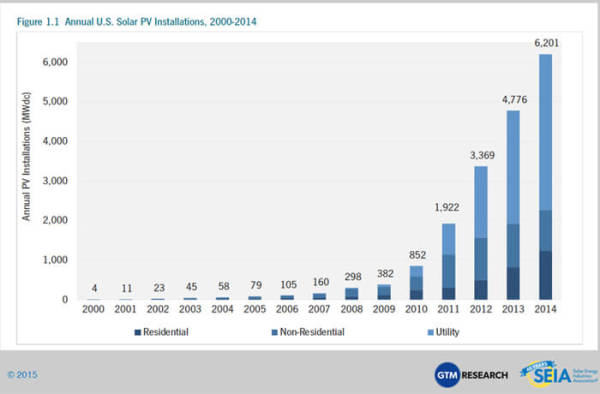Click the Residential legend color square
The height and width of the screenshot is (394, 600).
pos(138,332)
